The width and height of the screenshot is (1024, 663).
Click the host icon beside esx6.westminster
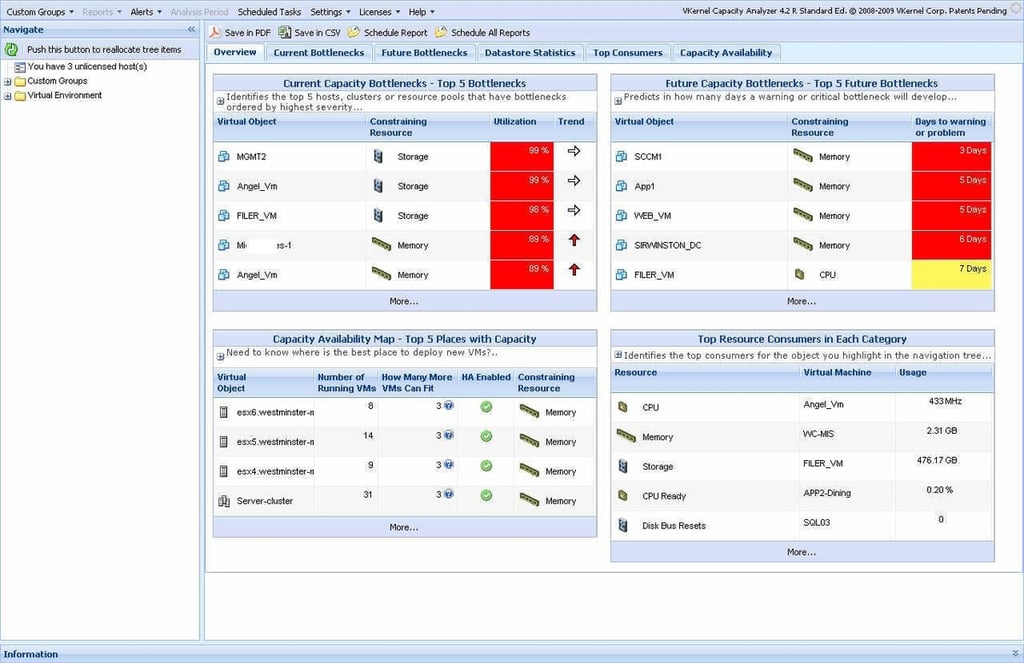point(223,412)
